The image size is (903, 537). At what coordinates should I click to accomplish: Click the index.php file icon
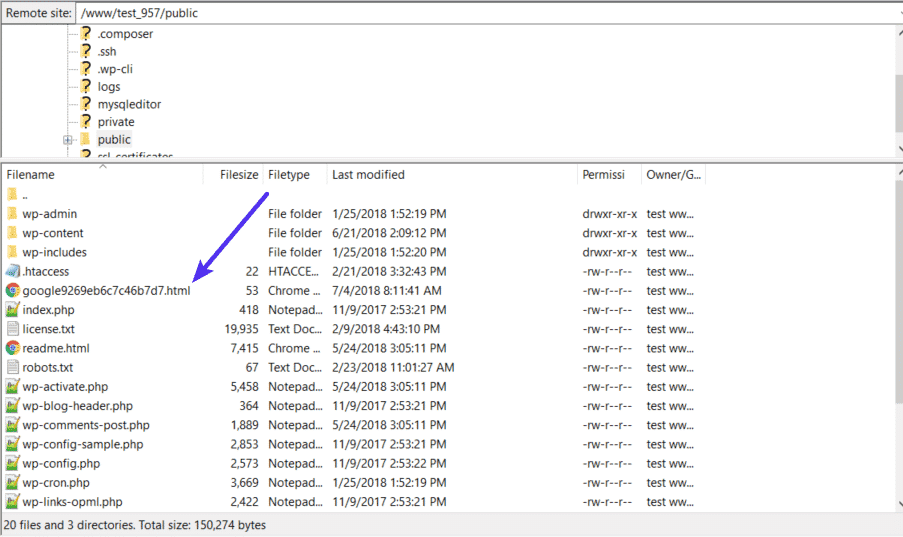pyautogui.click(x=13, y=310)
